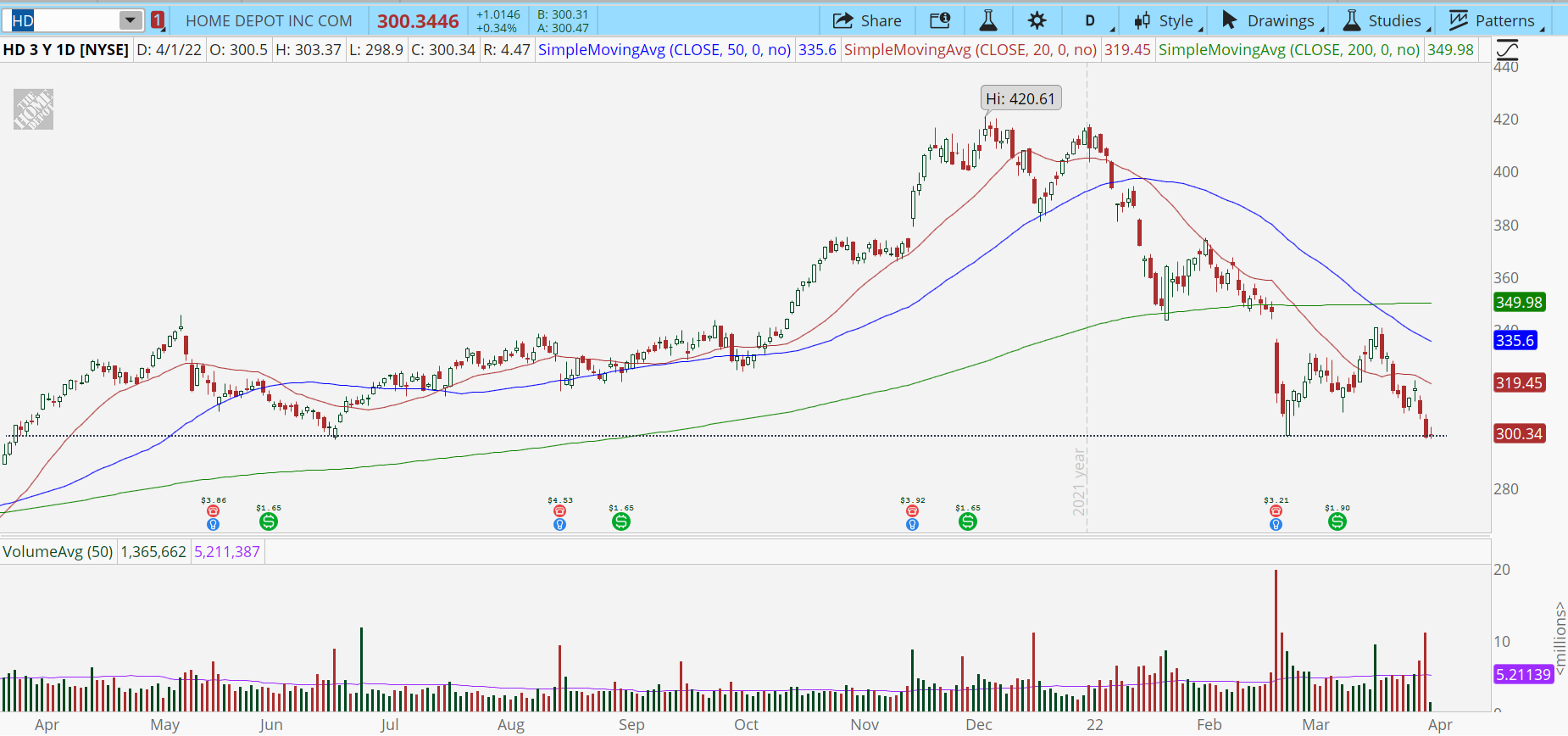Open the calendar-style icon left of the flask

940,20
